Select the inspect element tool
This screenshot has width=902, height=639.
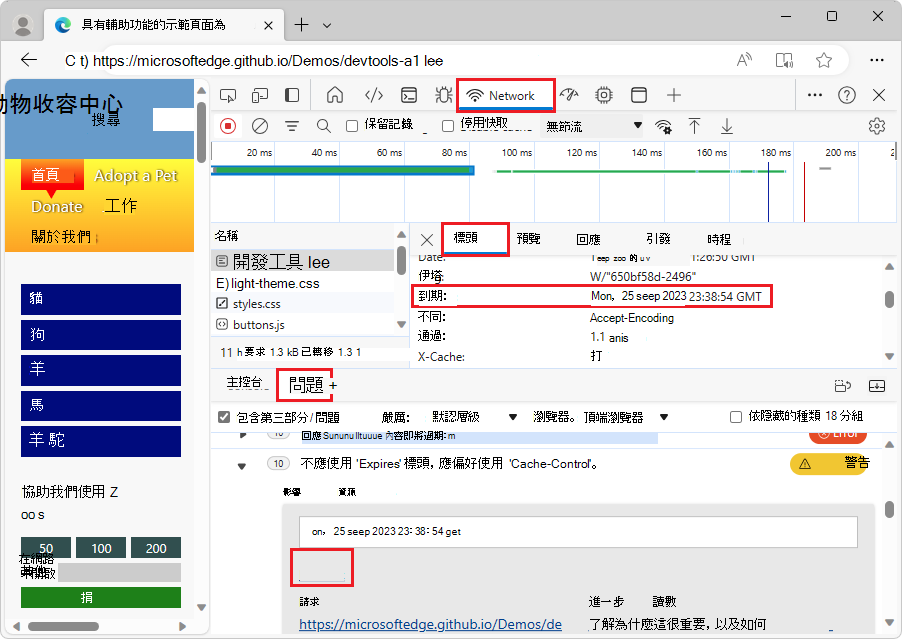pyautogui.click(x=228, y=95)
